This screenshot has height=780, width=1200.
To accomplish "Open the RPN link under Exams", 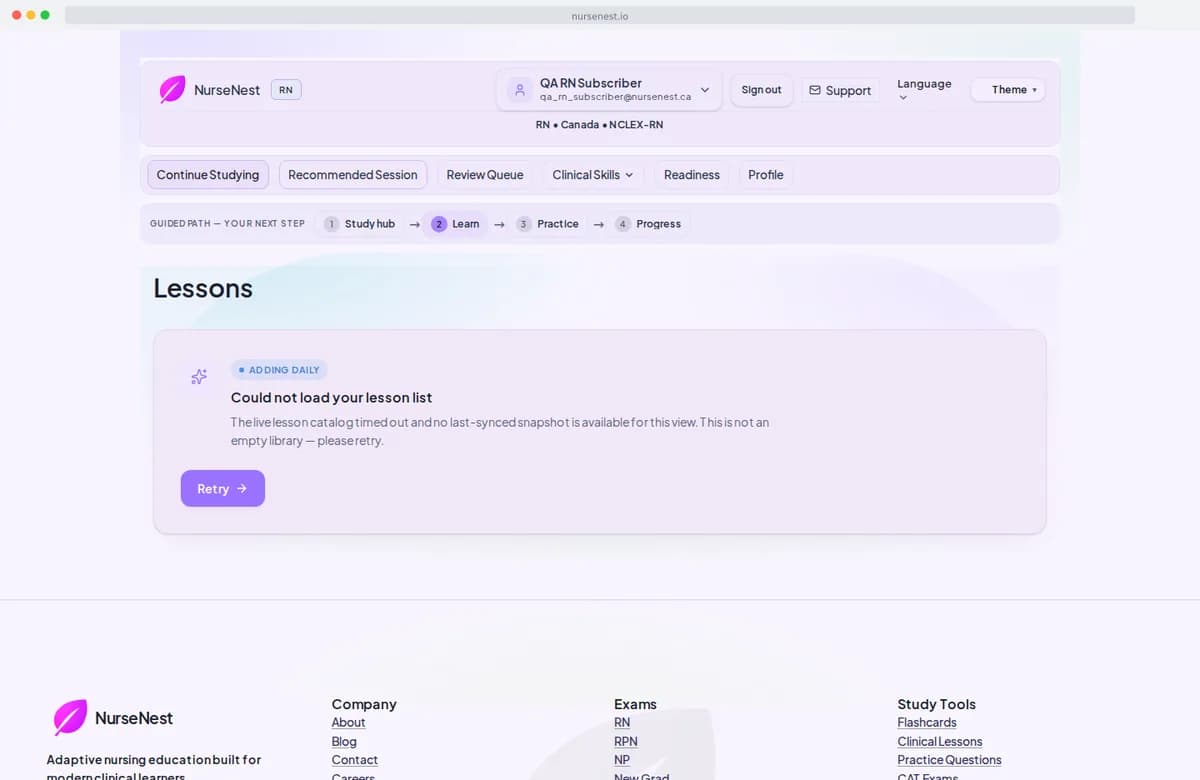I will coord(626,742).
